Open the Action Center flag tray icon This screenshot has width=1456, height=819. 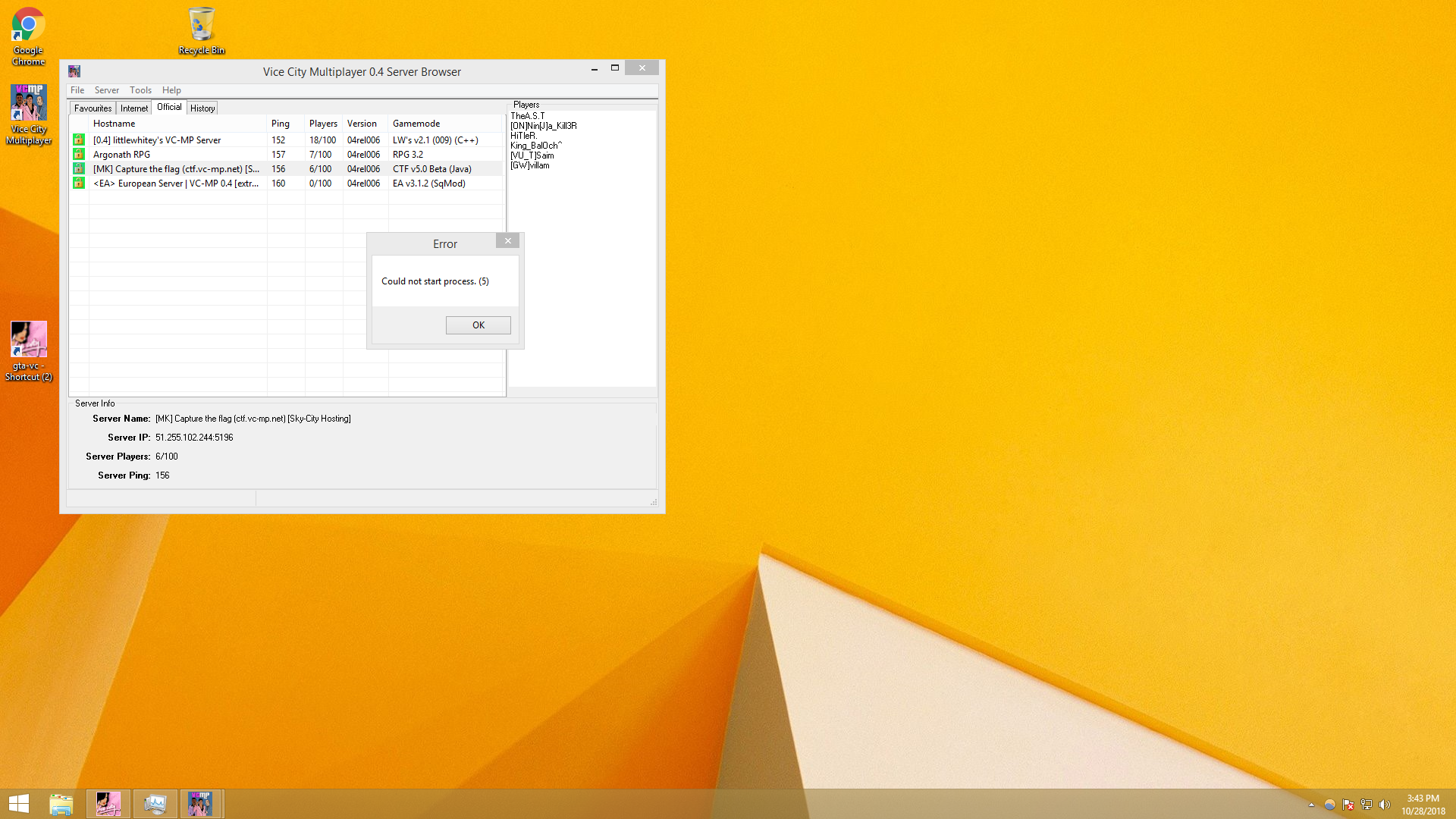[1348, 805]
